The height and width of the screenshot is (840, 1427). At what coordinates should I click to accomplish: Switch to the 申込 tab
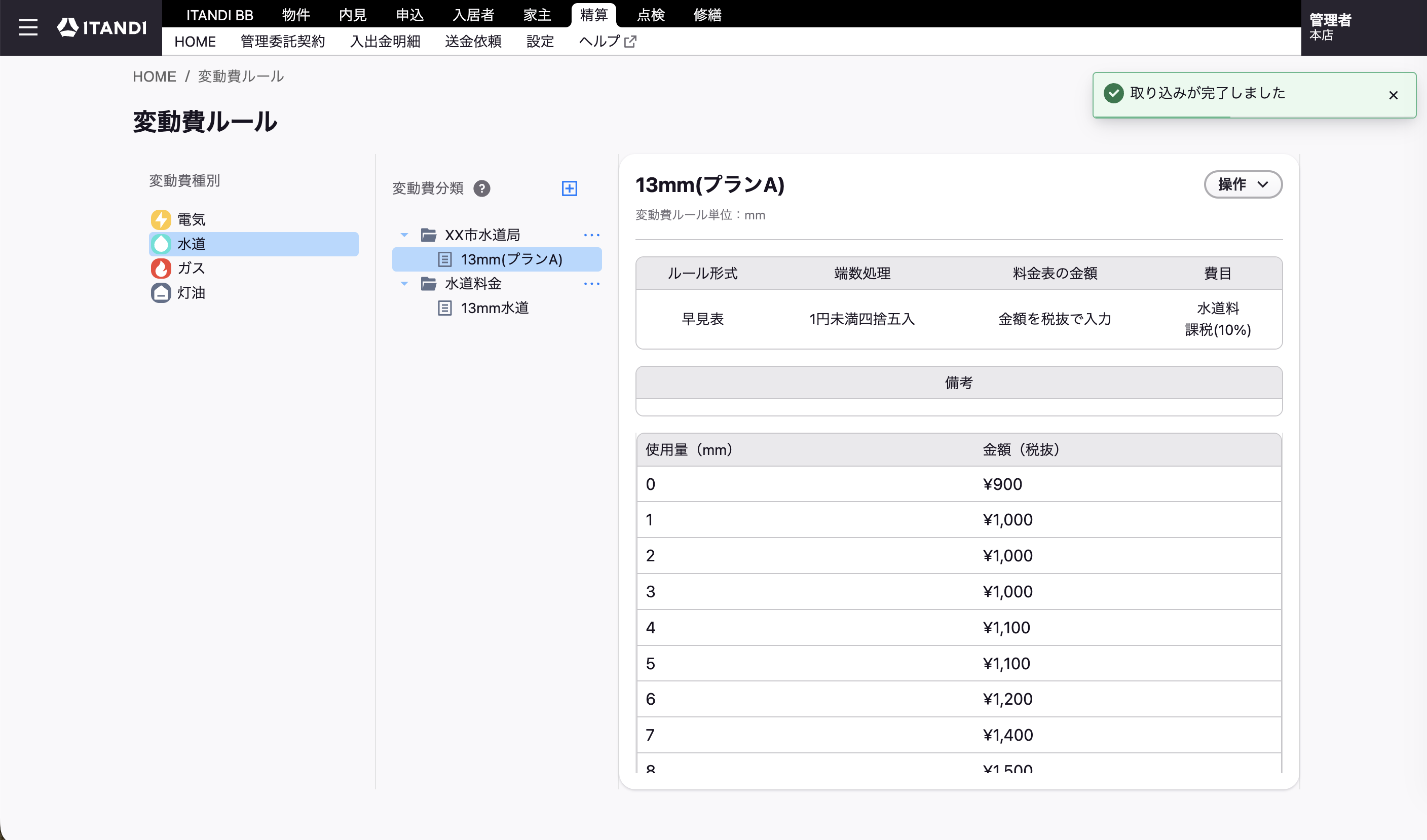coord(410,15)
